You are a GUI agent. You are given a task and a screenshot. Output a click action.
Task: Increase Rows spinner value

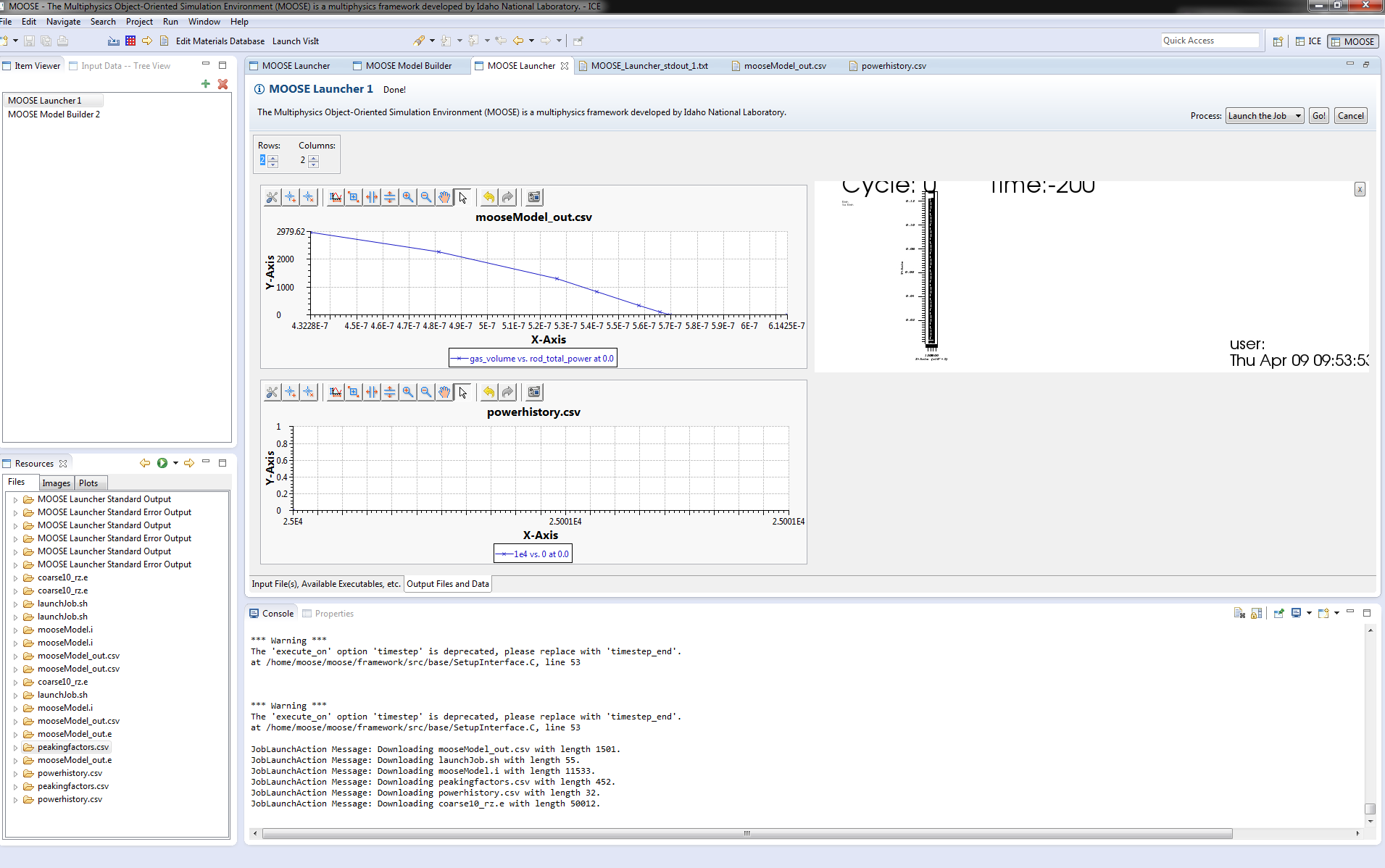click(x=273, y=158)
